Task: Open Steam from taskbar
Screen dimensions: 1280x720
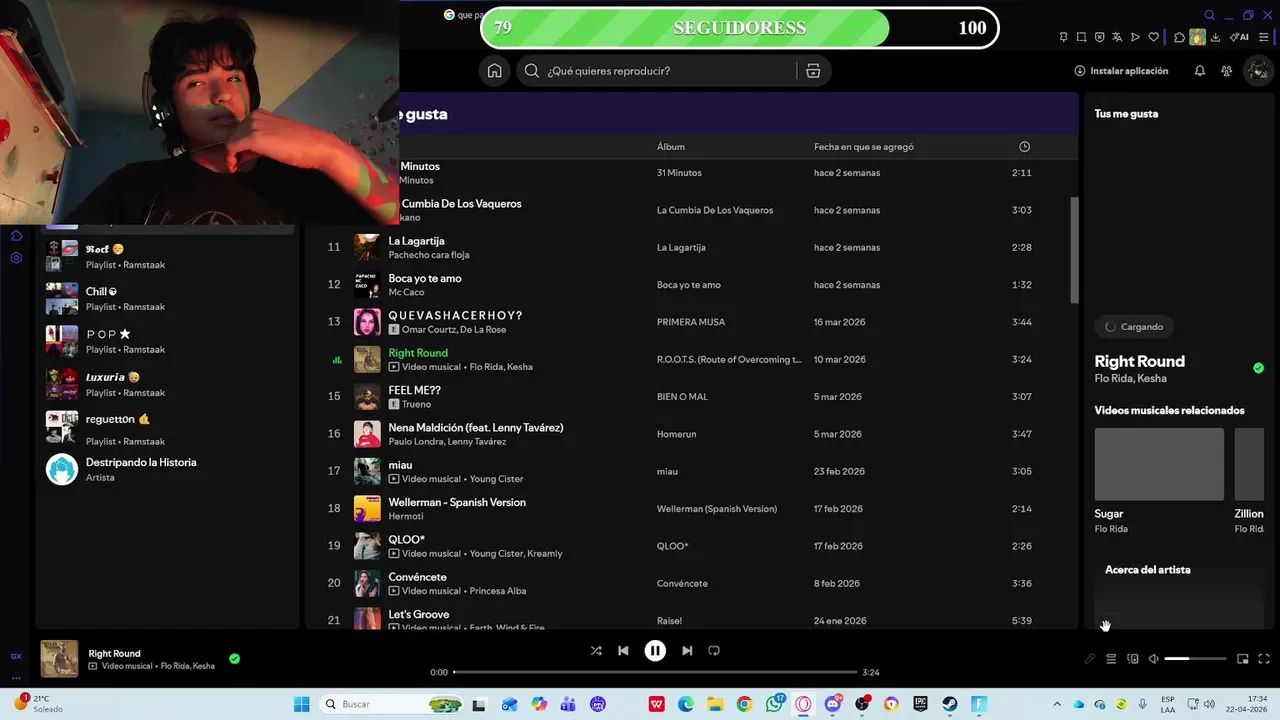Action: pos(949,704)
